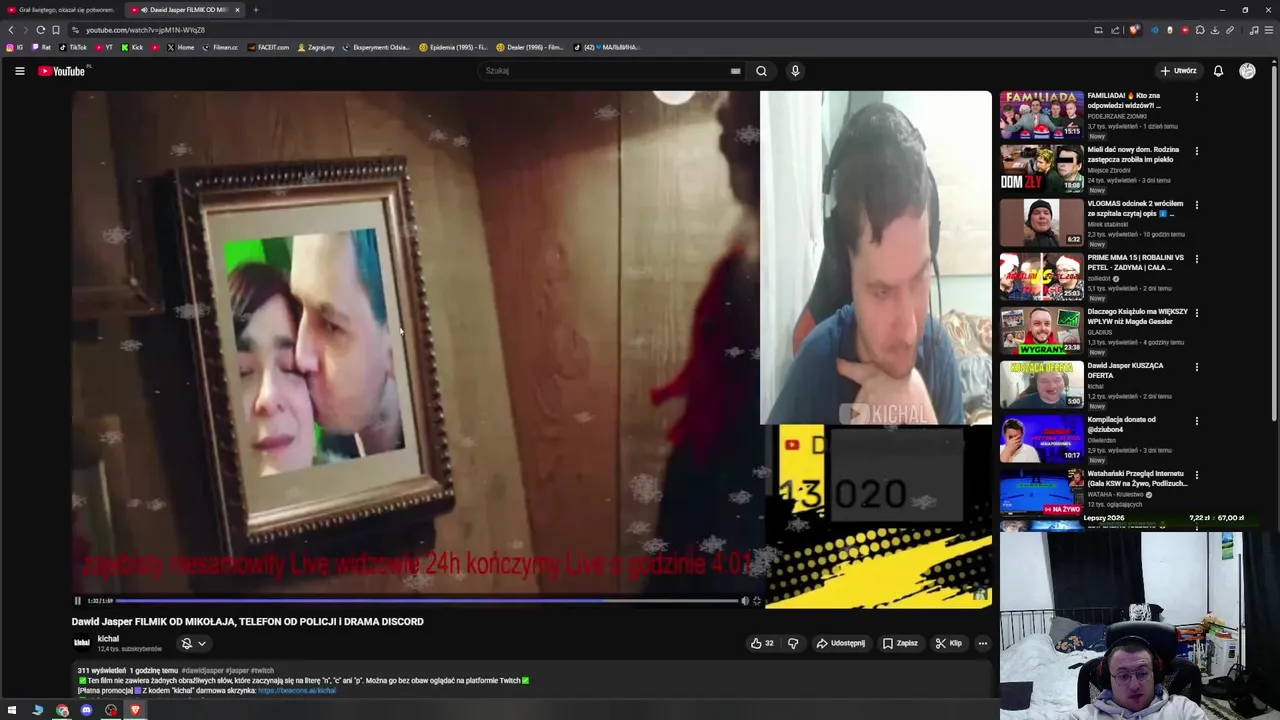Open options menu for KUSZĄCA OFERTA video
1280x720 pixels.
coord(1196,367)
